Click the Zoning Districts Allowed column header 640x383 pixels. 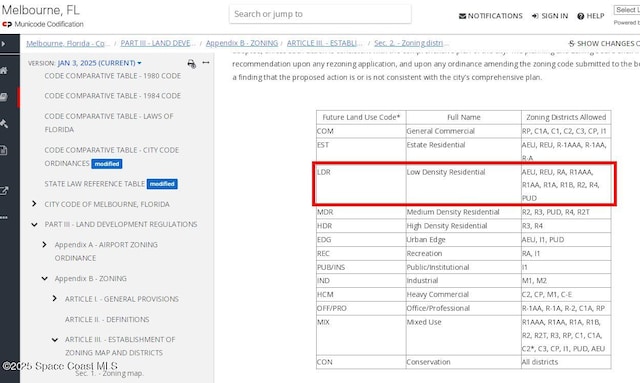pos(566,117)
